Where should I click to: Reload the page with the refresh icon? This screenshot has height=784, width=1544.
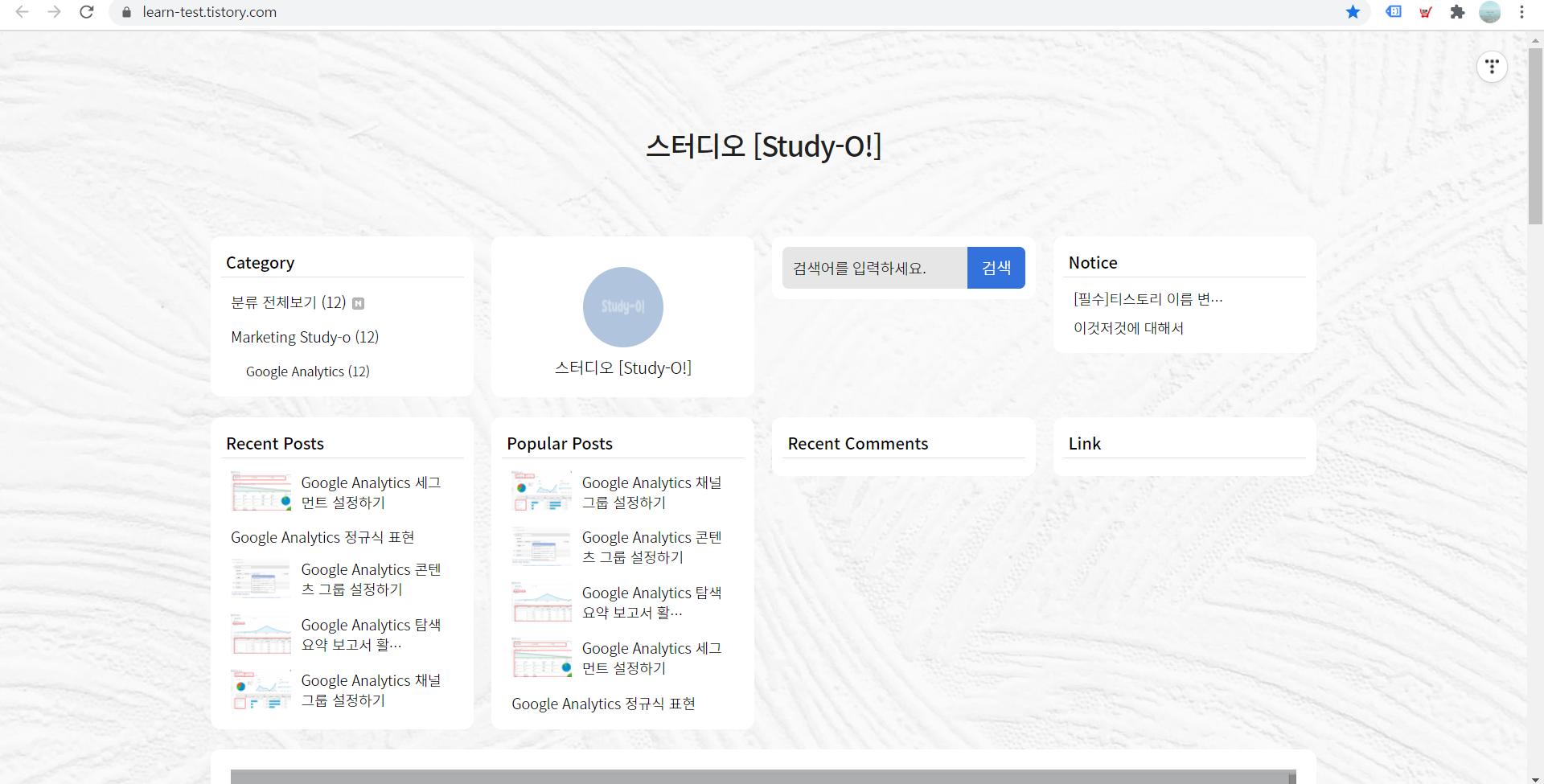87,12
